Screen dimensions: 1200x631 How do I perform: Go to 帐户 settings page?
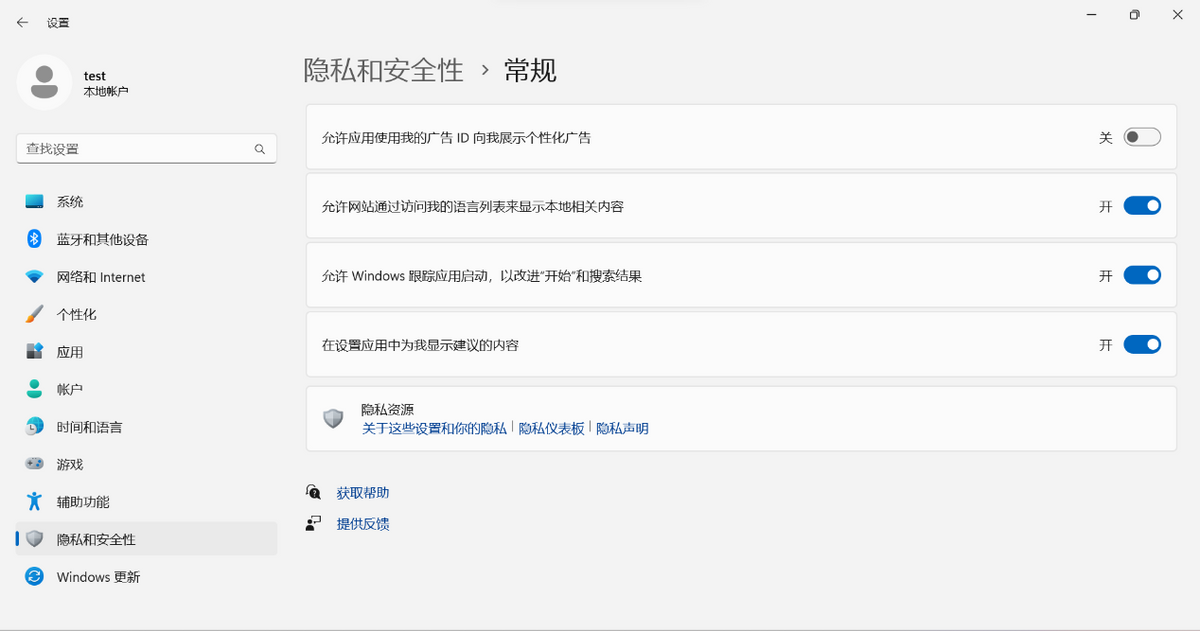147,389
